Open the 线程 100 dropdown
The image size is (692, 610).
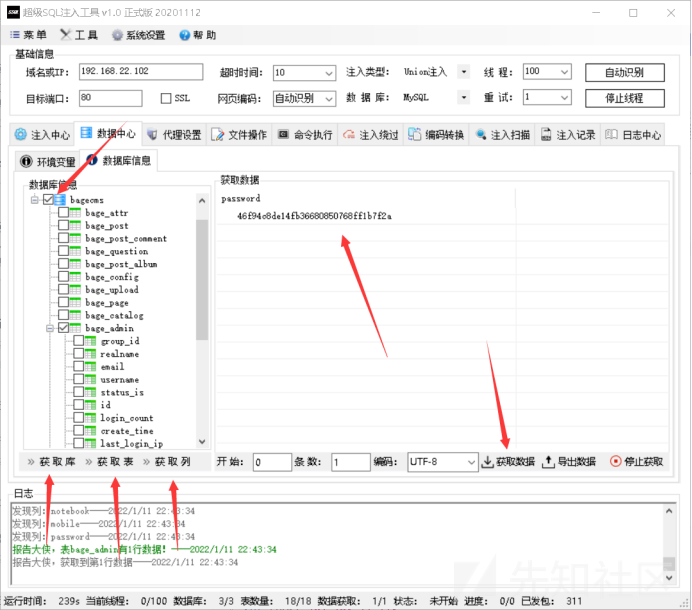point(564,72)
